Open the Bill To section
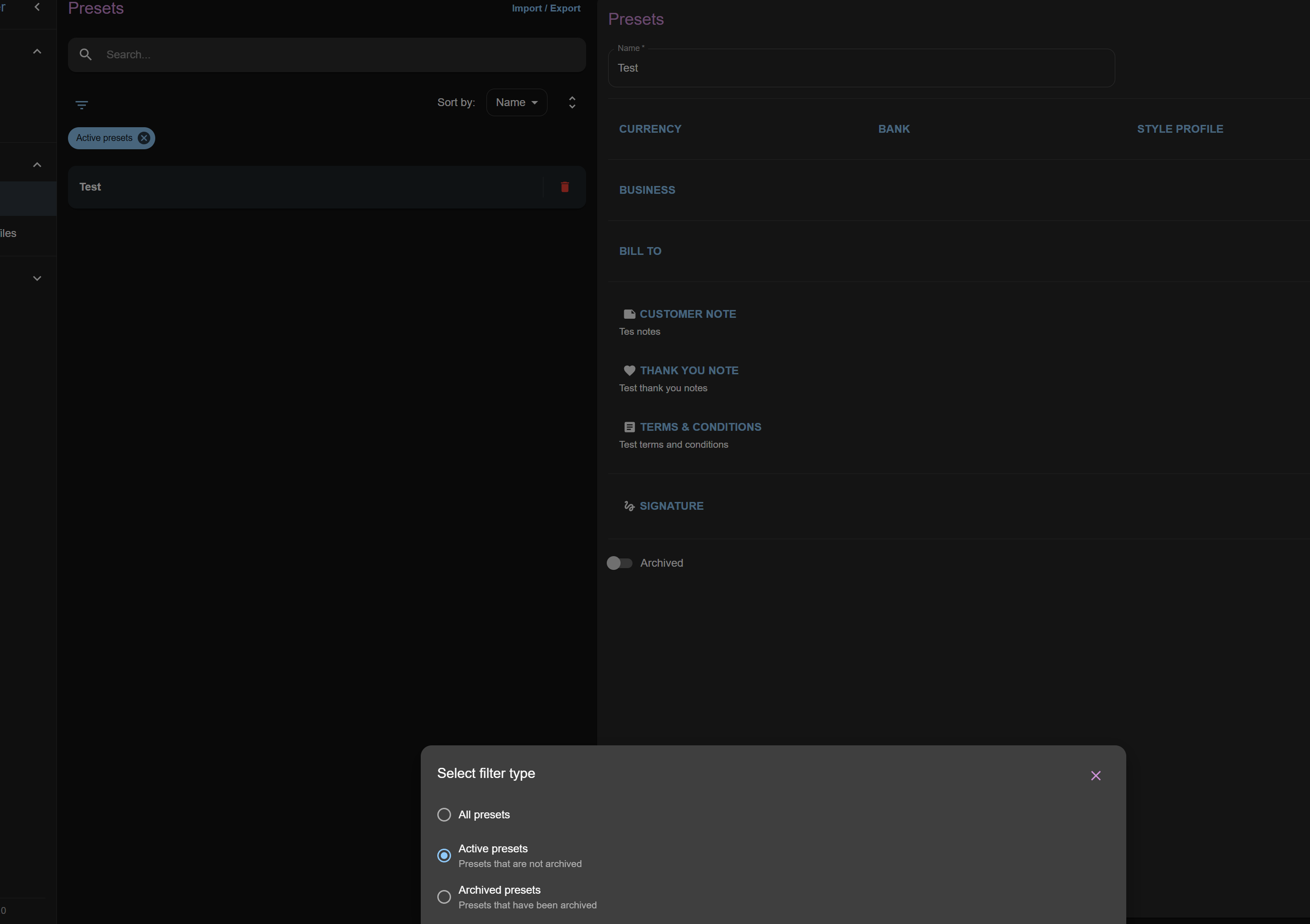 (640, 251)
